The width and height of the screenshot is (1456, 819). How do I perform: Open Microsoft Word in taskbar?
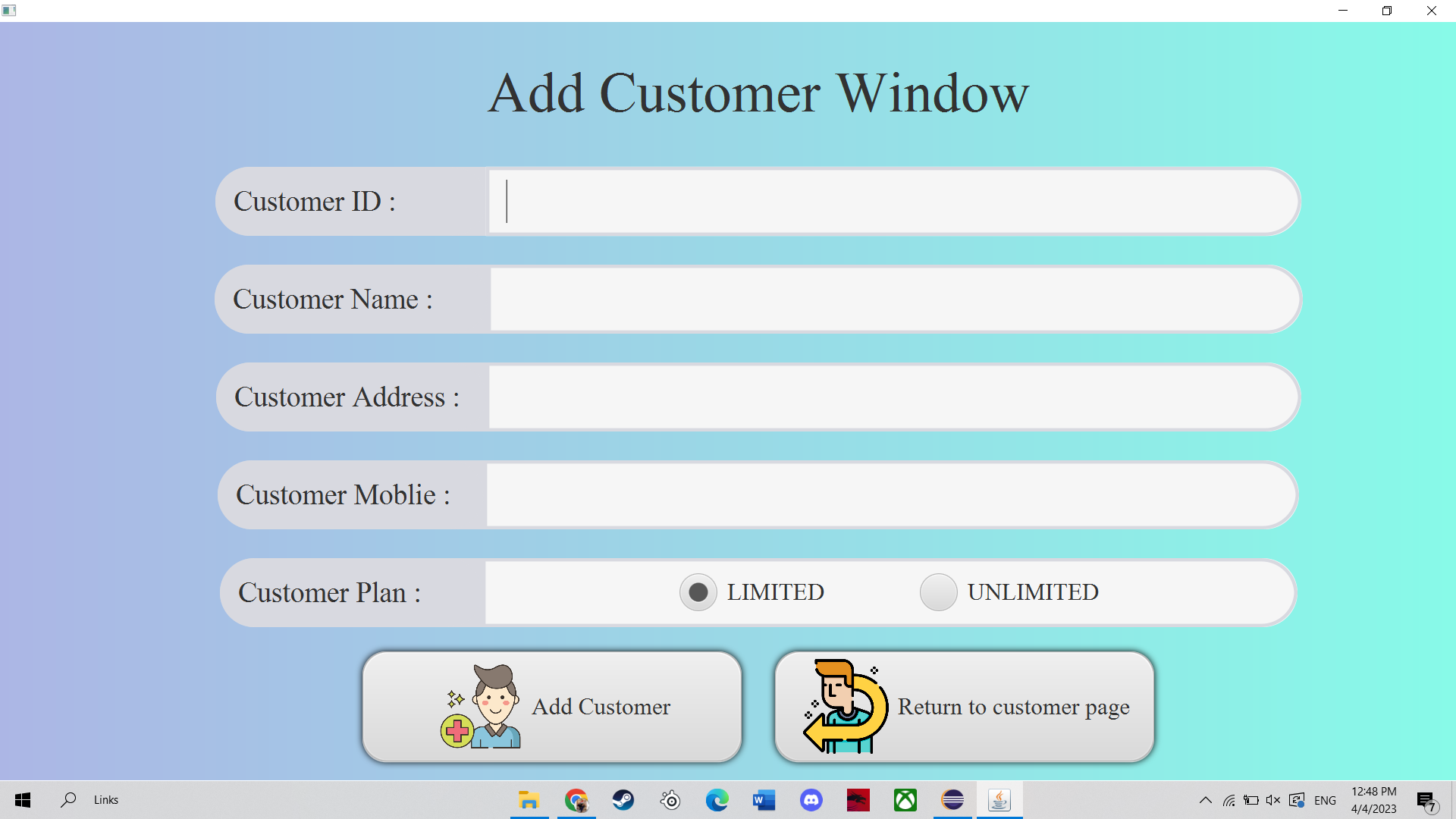tap(764, 800)
